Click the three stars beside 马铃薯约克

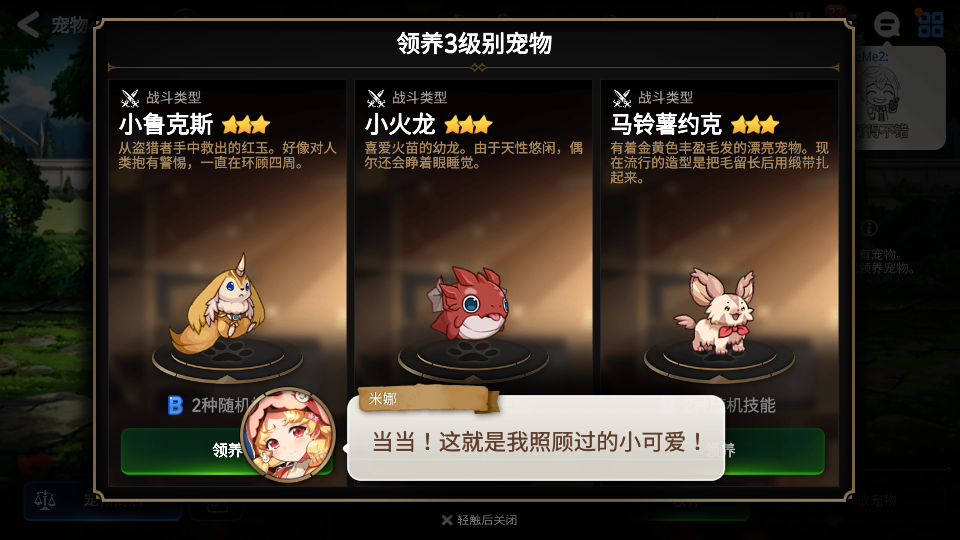[755, 125]
